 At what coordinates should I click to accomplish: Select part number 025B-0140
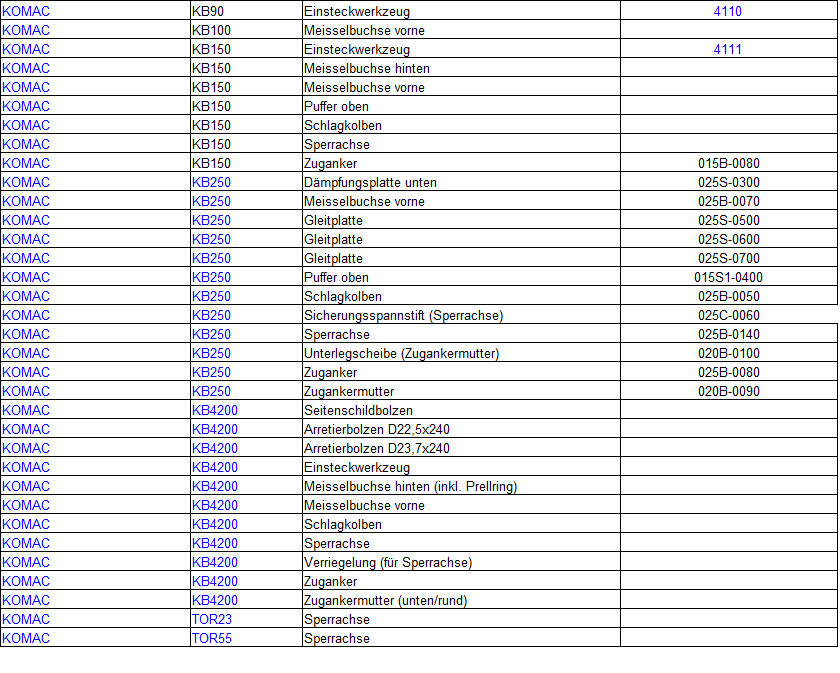pyautogui.click(x=729, y=334)
